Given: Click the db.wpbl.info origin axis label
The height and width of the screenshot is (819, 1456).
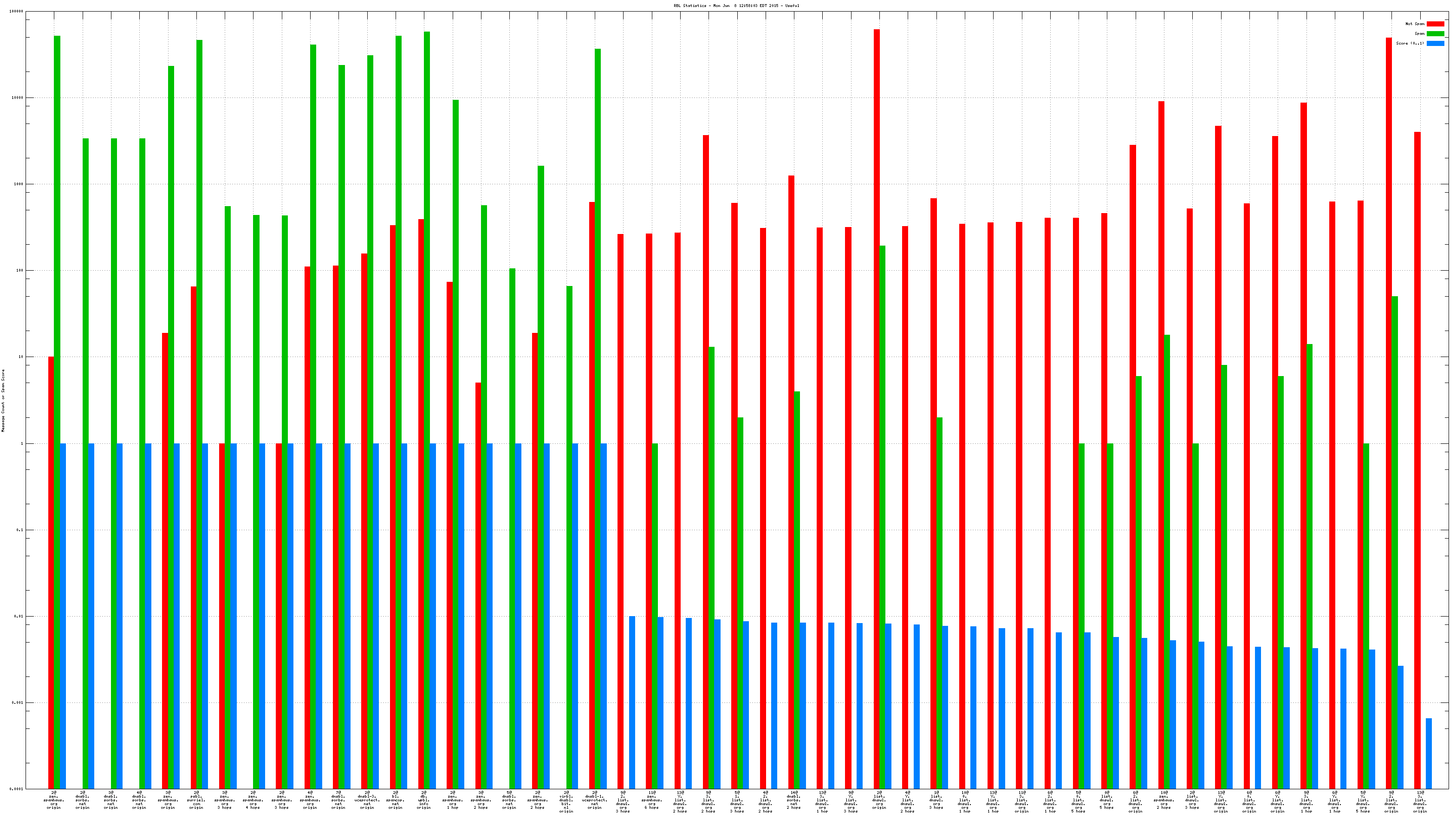Looking at the screenshot, I should coord(424,800).
